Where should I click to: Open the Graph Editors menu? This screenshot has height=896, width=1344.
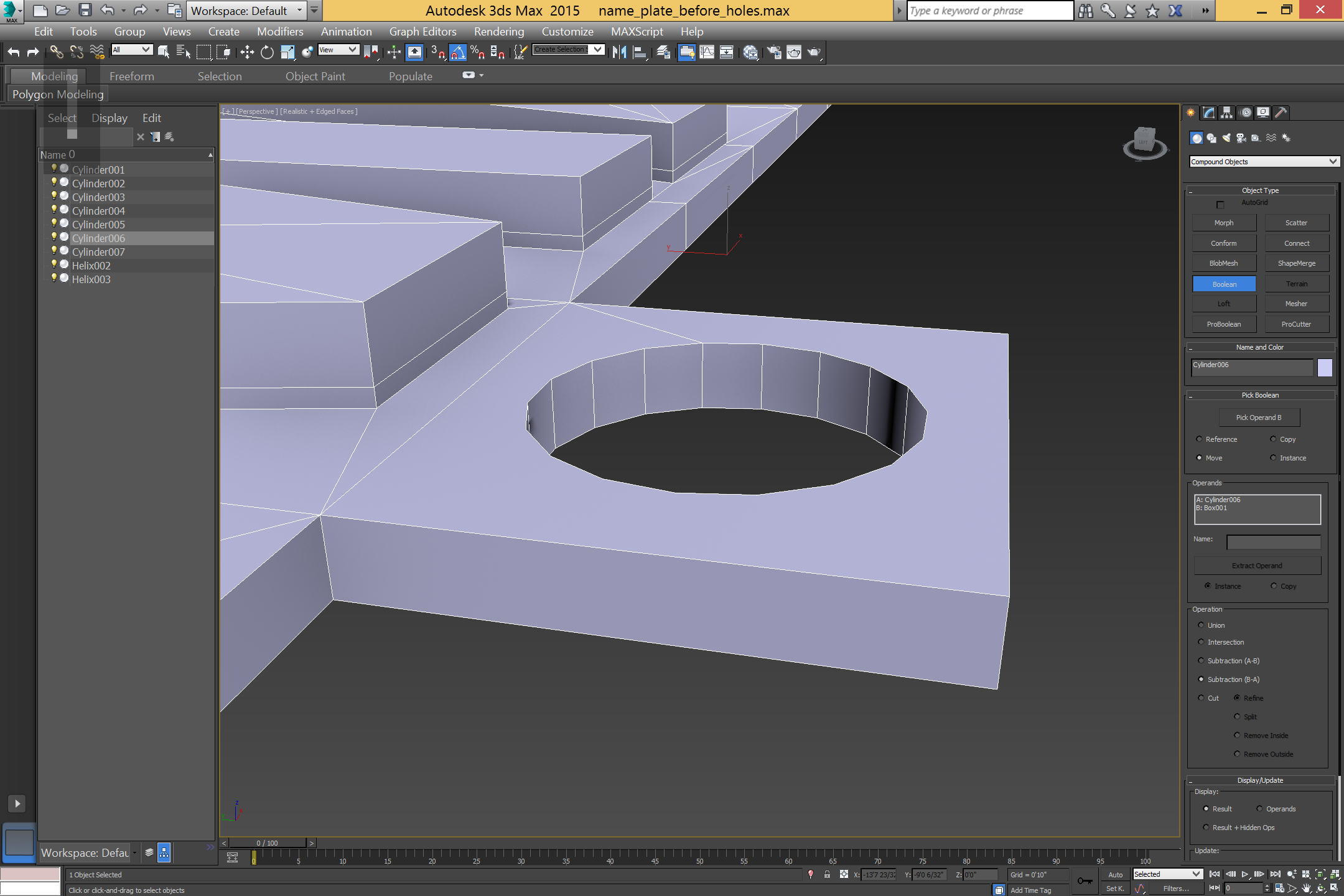(x=422, y=32)
